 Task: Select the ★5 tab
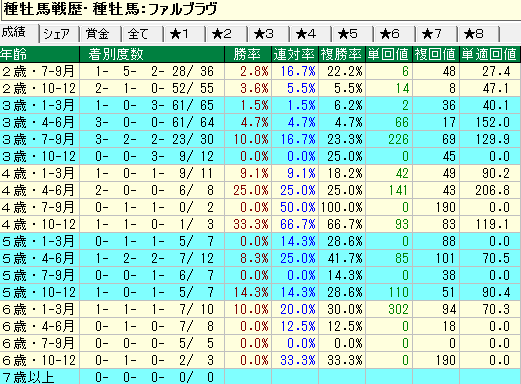pos(352,34)
